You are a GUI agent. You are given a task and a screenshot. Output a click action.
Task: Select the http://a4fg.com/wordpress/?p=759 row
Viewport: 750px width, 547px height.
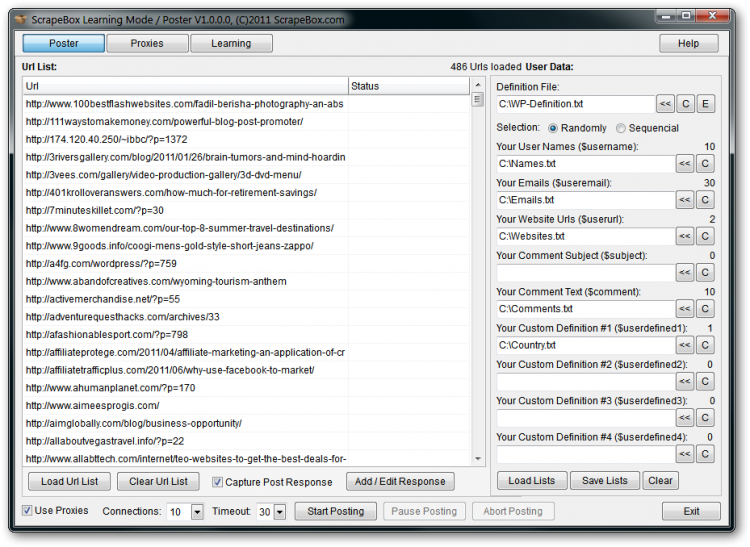tap(246, 263)
